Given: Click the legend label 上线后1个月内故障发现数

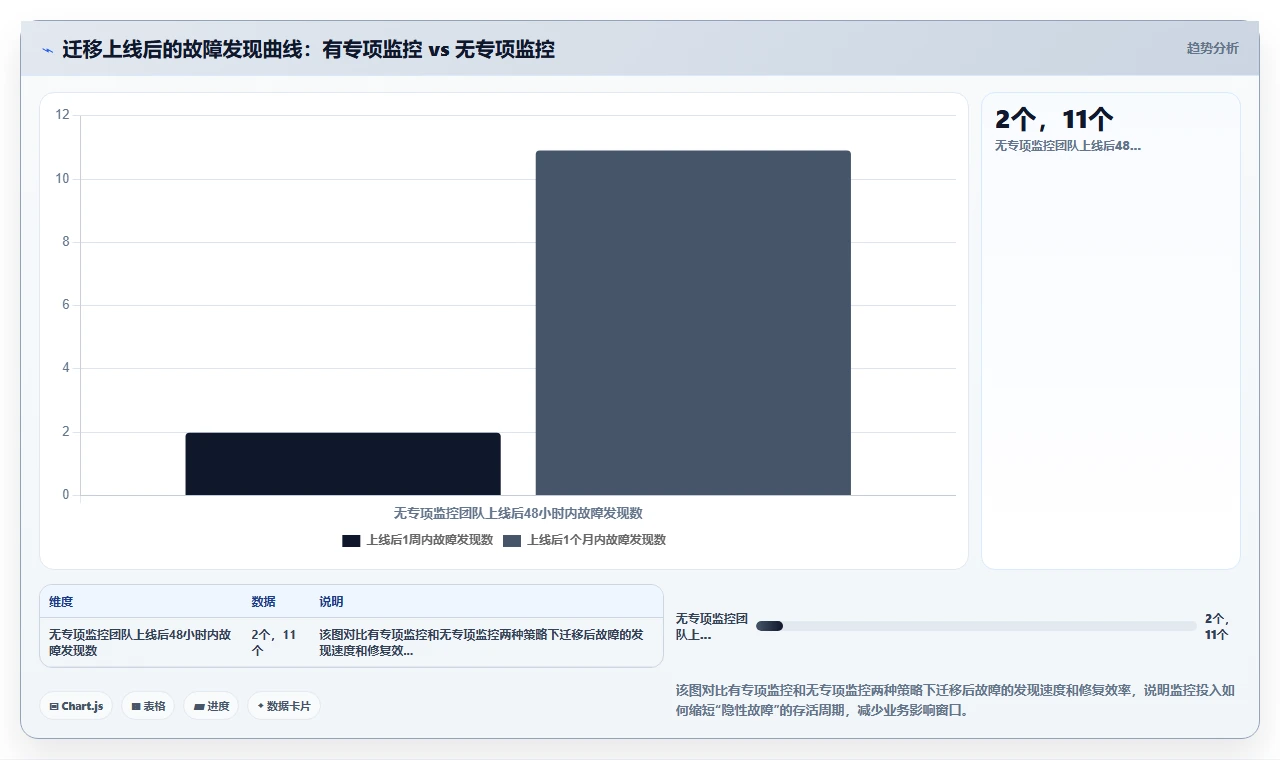Looking at the screenshot, I should coord(597,540).
